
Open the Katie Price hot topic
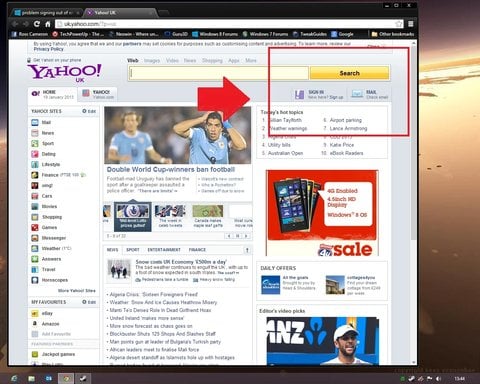[342, 145]
